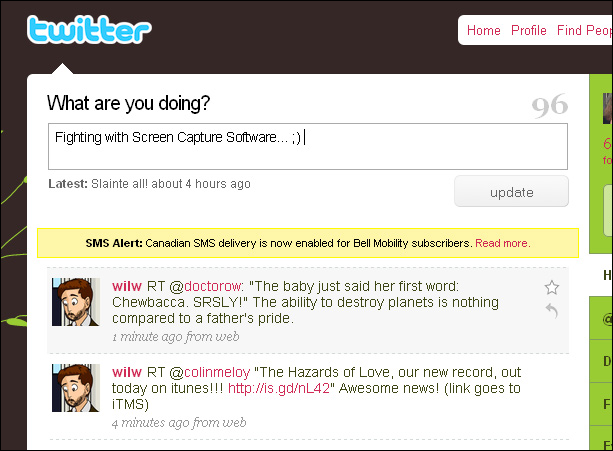Click the Twitter logo
The image size is (613, 451).
pyautogui.click(x=89, y=29)
